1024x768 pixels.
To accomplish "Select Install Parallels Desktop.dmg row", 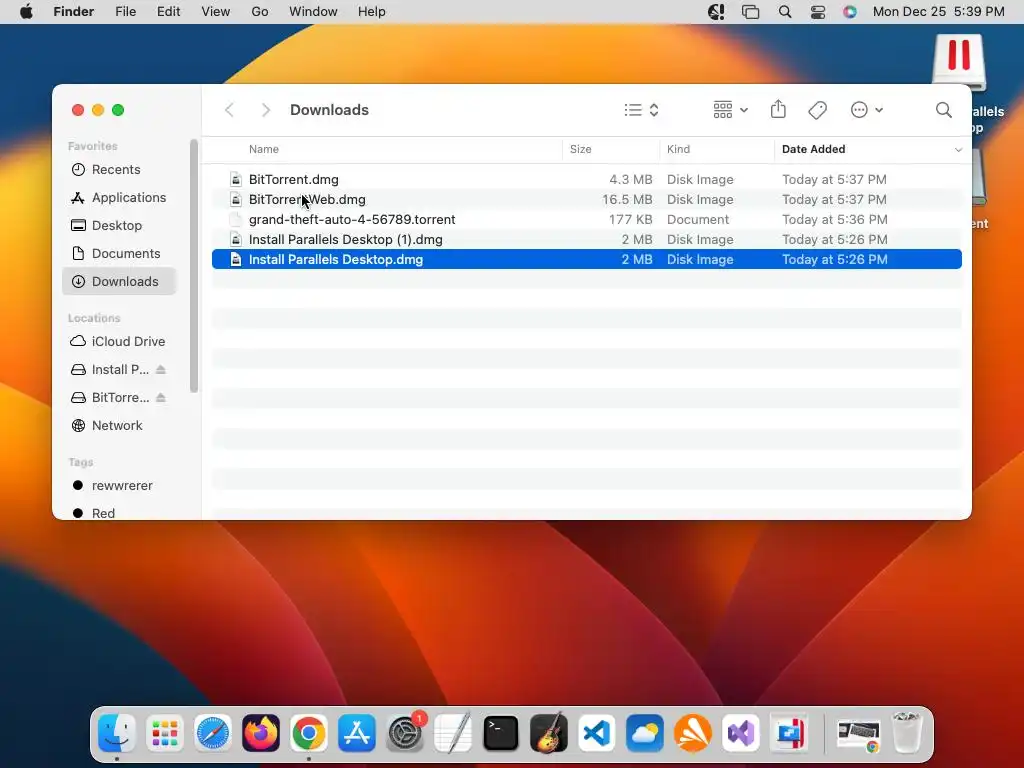I will click(x=586, y=260).
